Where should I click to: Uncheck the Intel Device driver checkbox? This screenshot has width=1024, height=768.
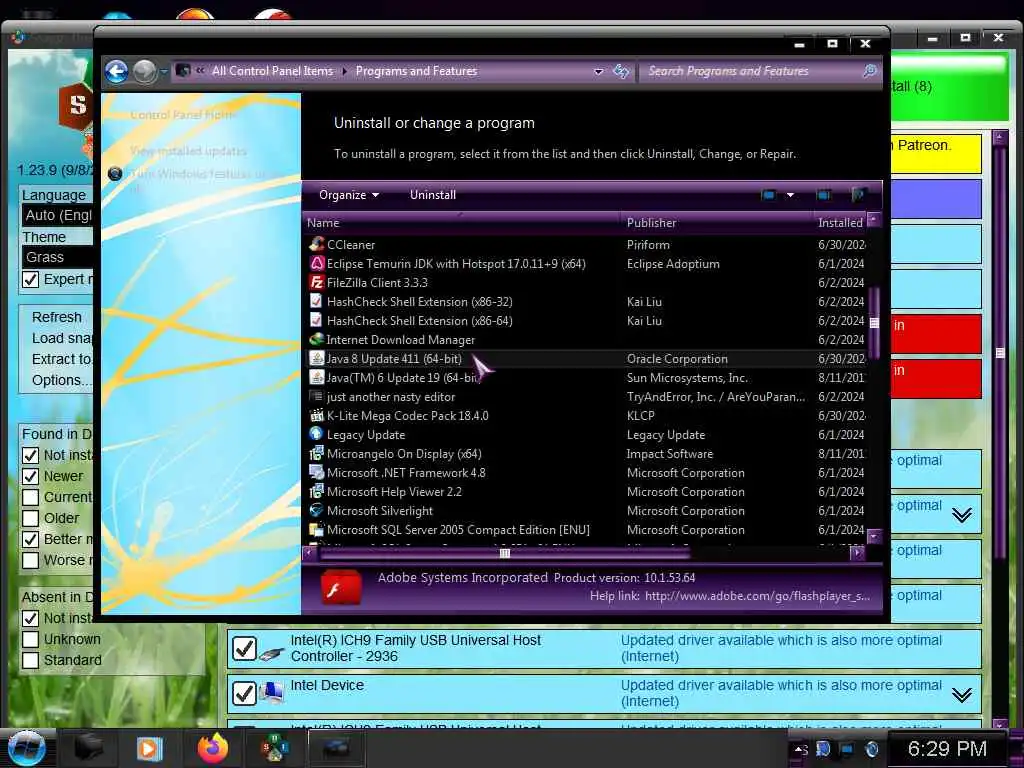coord(244,693)
